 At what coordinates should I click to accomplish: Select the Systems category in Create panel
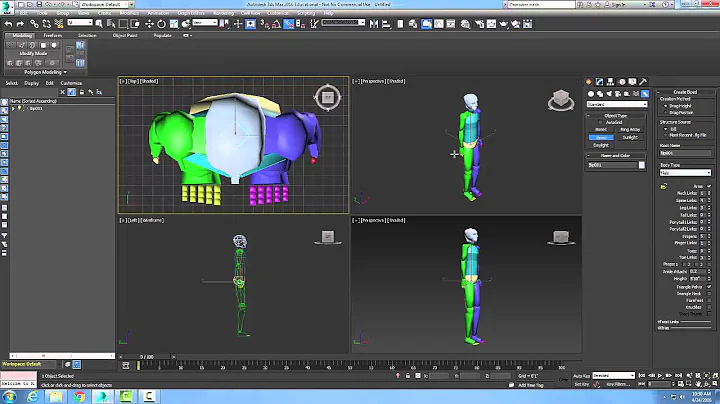(645, 94)
